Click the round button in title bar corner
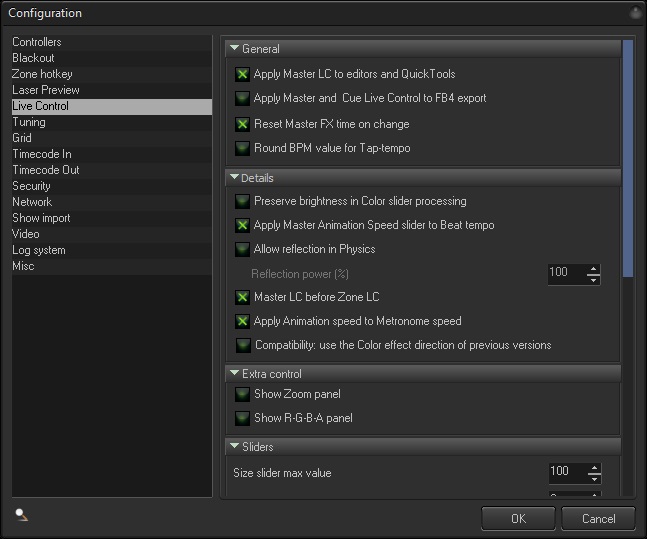 (635, 13)
